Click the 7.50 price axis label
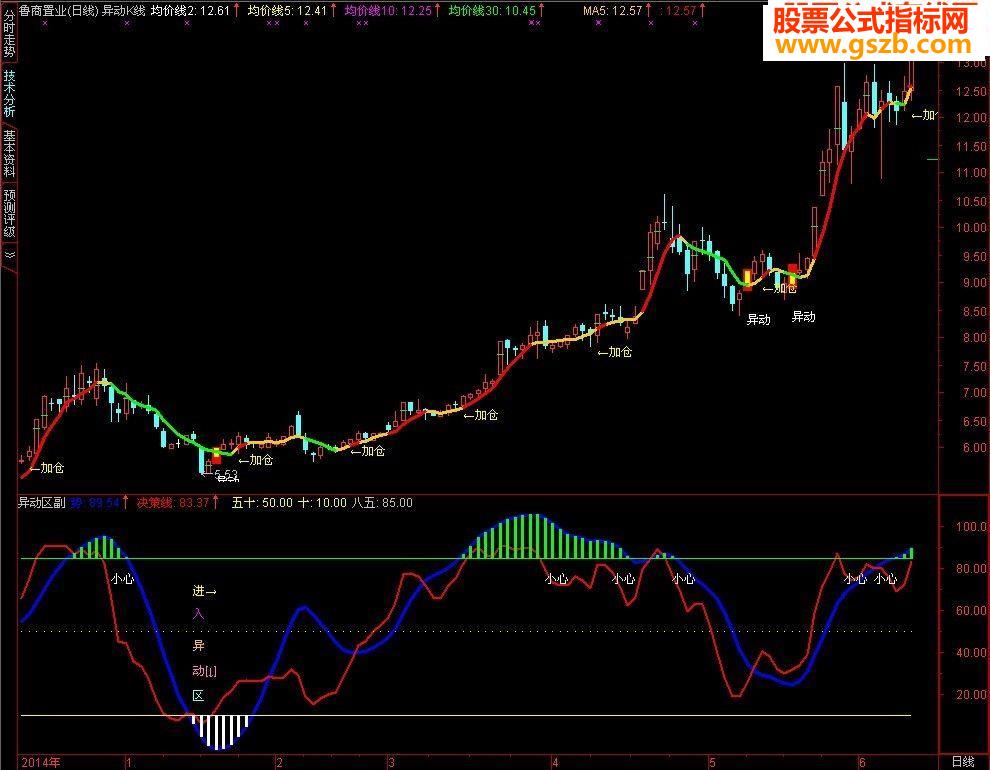This screenshot has width=990, height=770. pos(975,366)
